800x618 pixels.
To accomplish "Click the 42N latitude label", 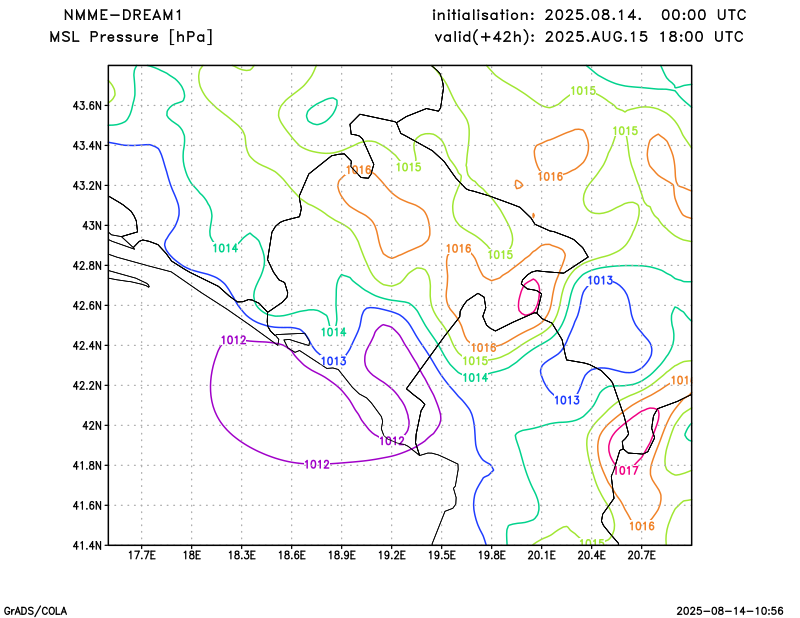I will (92, 425).
